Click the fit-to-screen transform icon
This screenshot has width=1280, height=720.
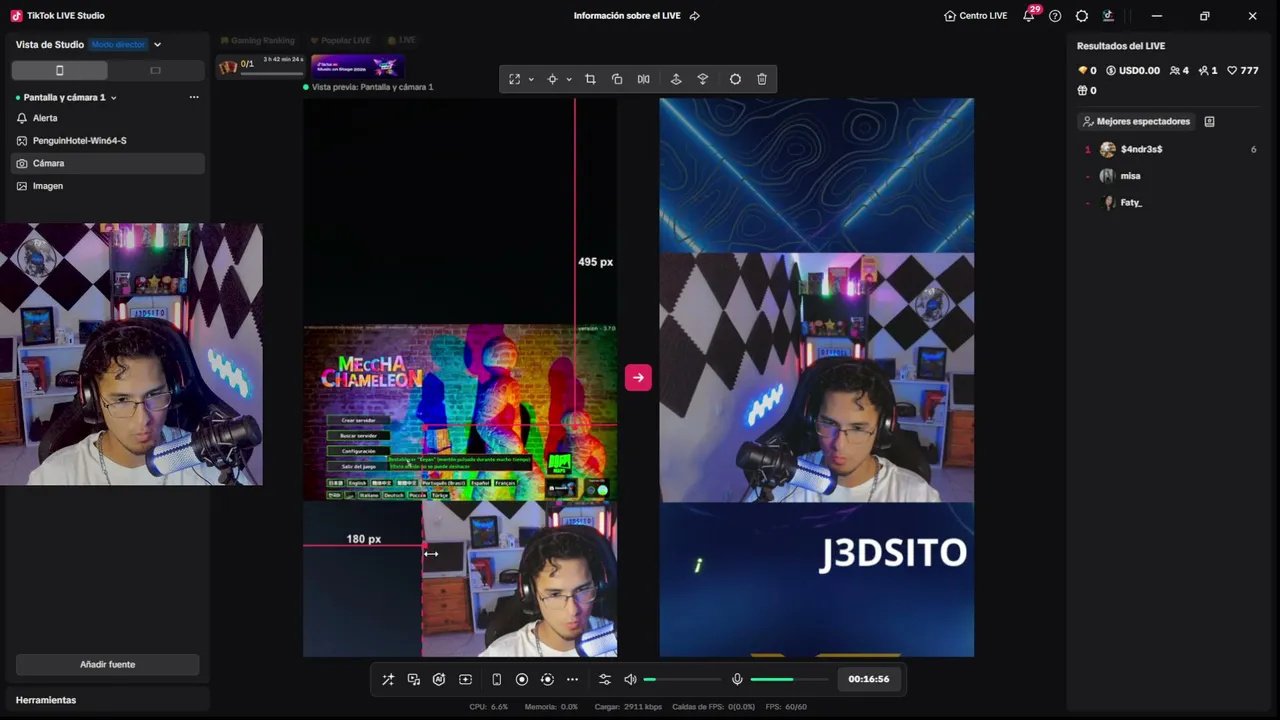click(x=515, y=79)
